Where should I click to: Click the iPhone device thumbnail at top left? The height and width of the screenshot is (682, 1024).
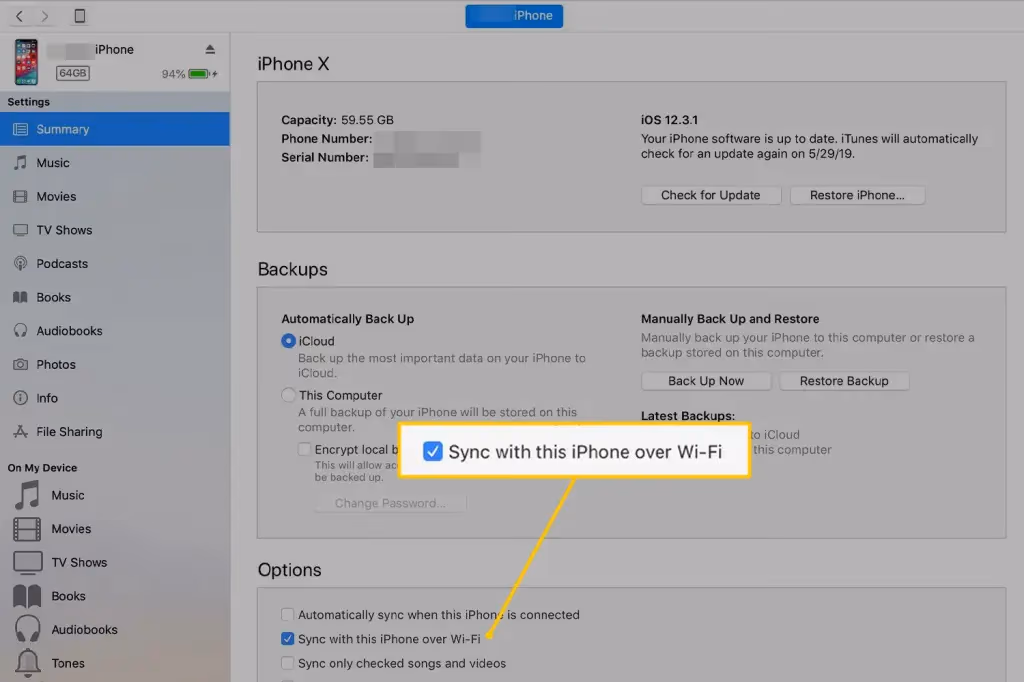point(25,61)
